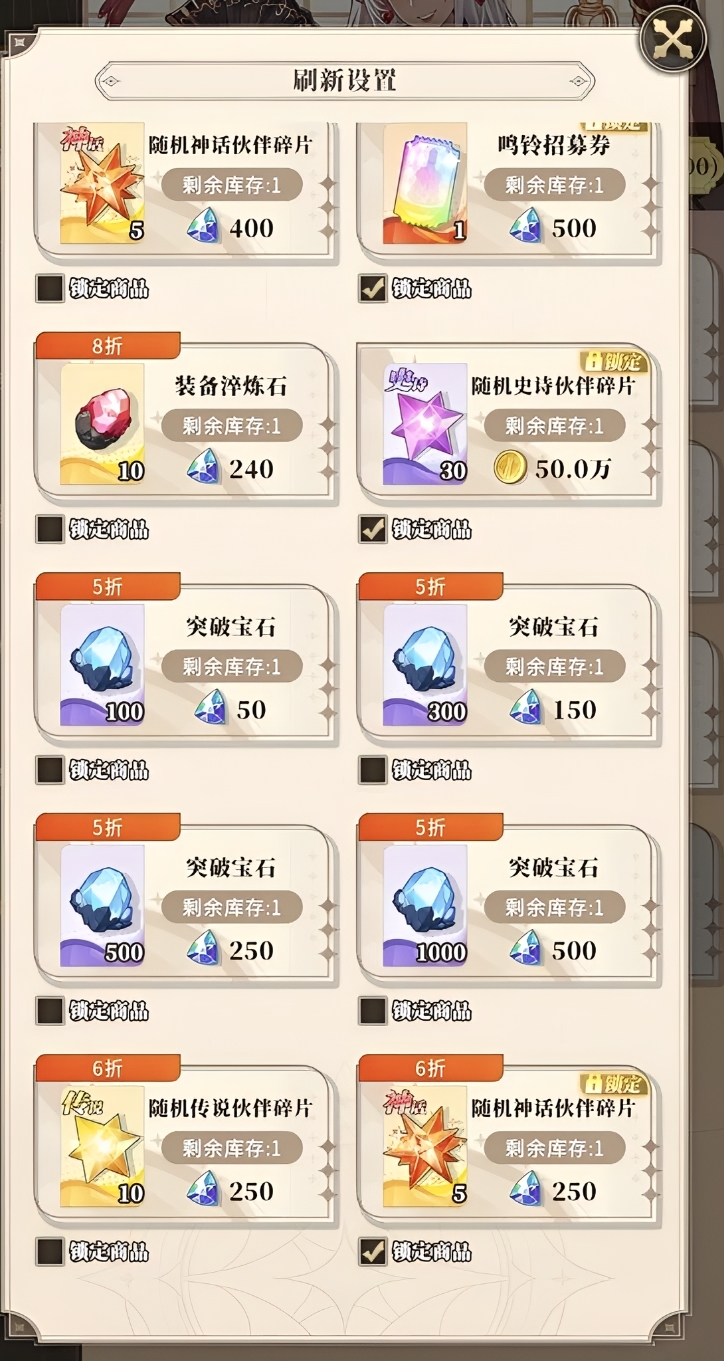Close the 刷新设置 dialog with X button
Image resolution: width=724 pixels, height=1361 pixels.
[672, 39]
